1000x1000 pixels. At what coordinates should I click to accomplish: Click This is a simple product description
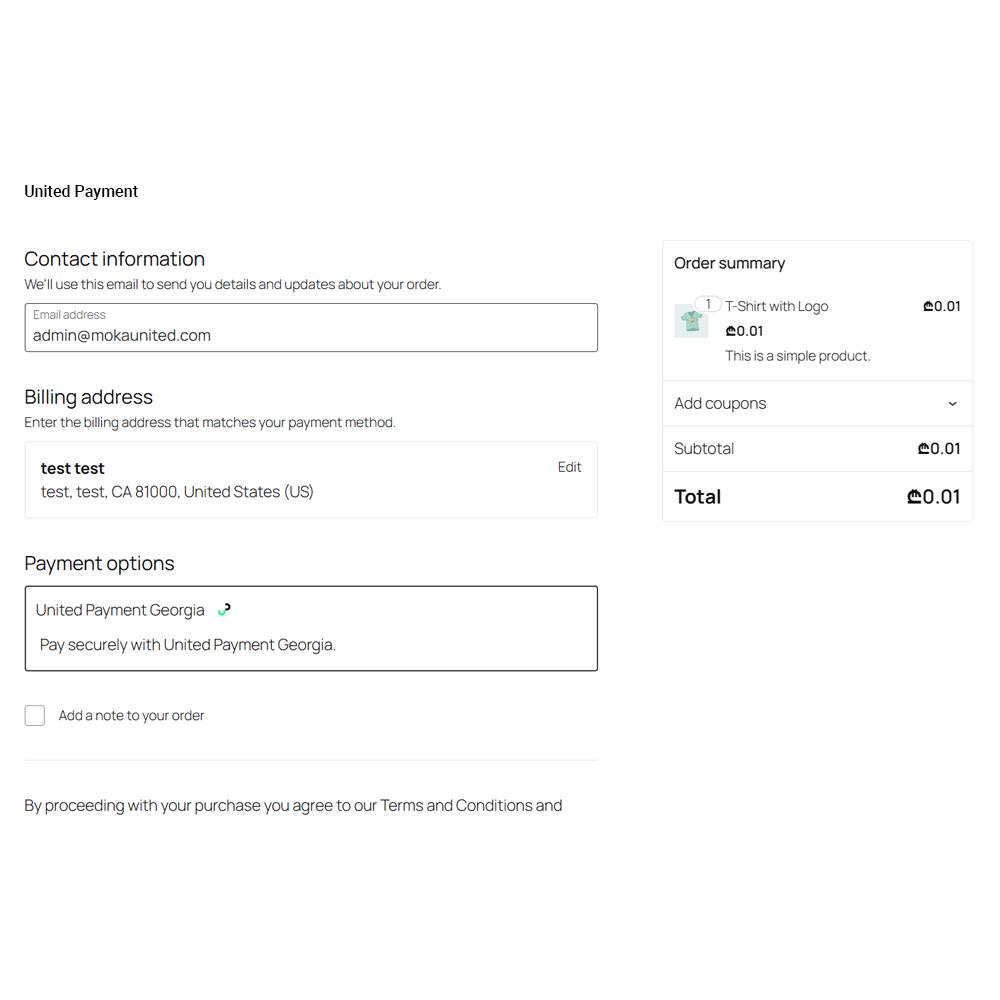point(797,355)
